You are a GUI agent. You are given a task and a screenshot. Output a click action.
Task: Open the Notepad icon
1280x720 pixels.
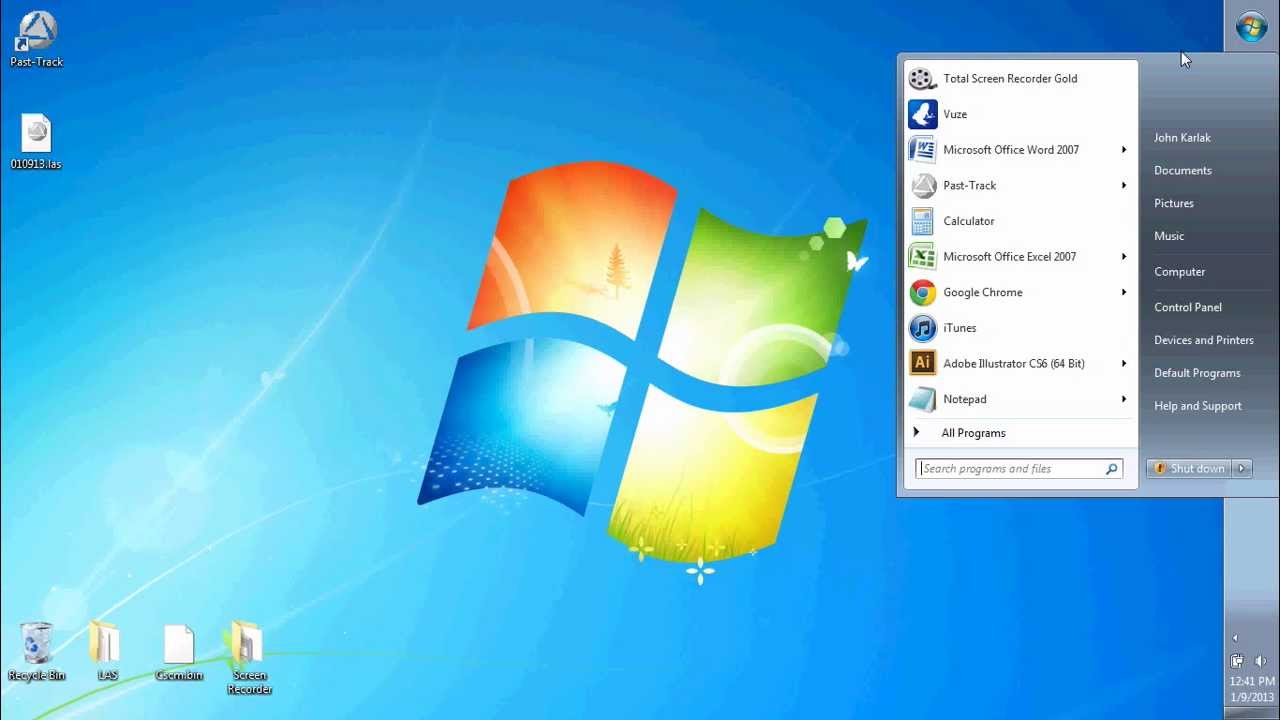coord(922,400)
